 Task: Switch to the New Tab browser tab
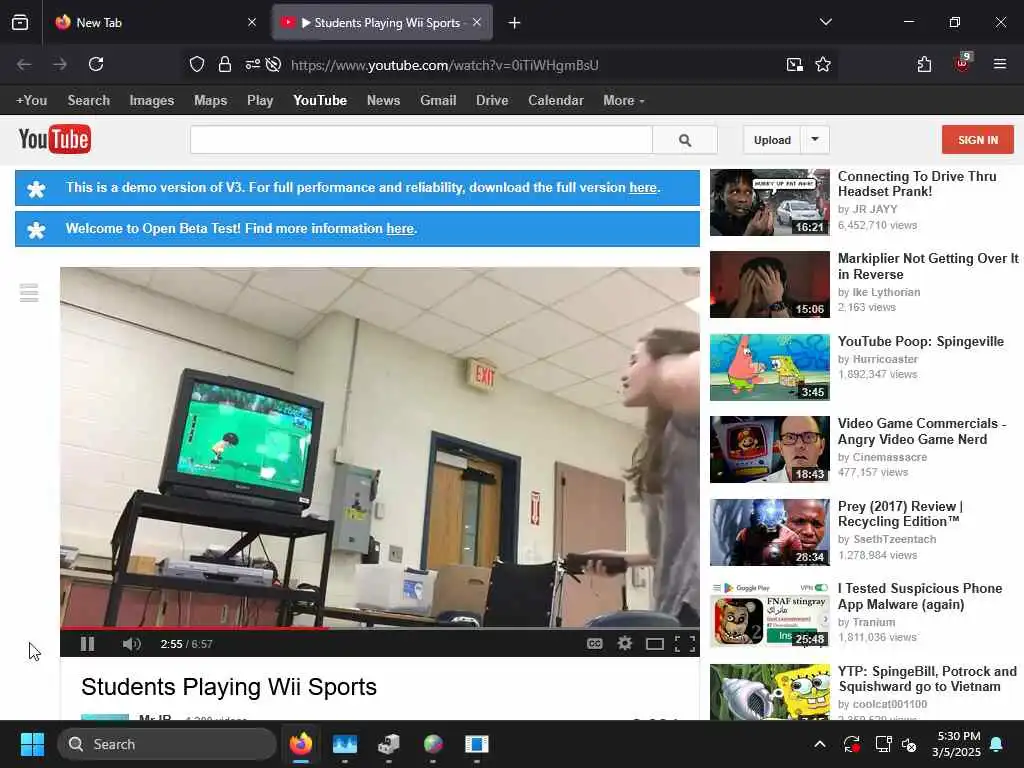155,22
